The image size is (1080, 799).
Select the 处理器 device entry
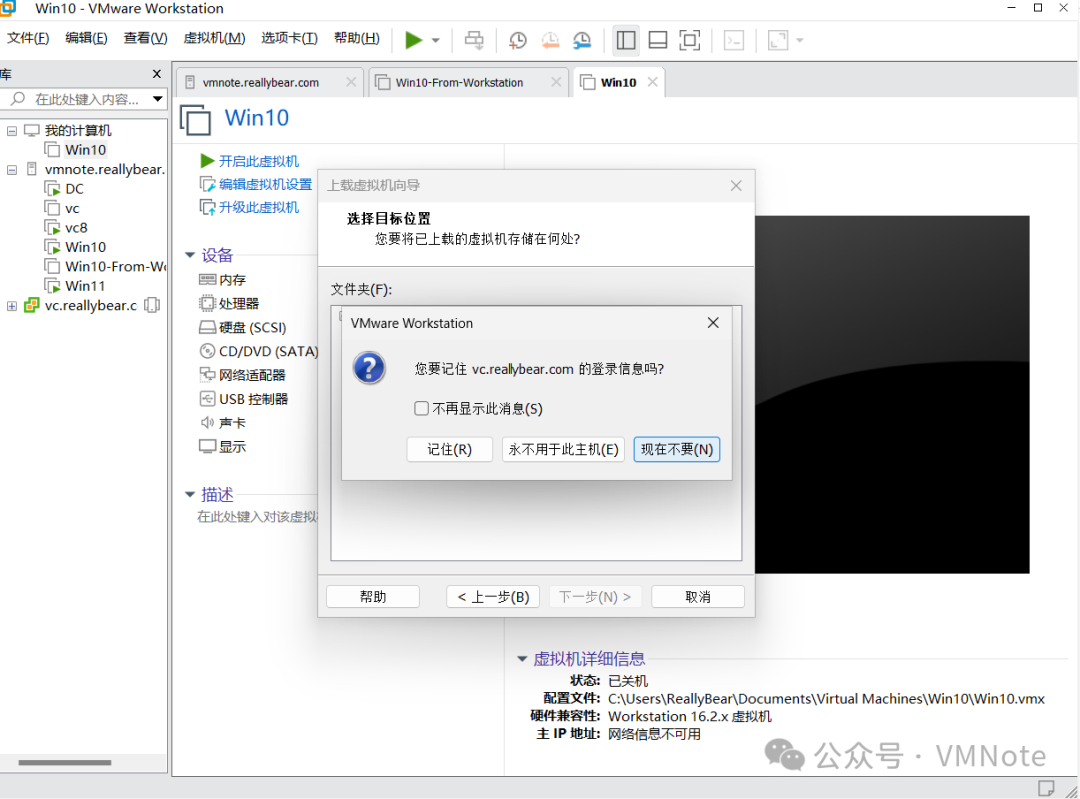click(238, 304)
